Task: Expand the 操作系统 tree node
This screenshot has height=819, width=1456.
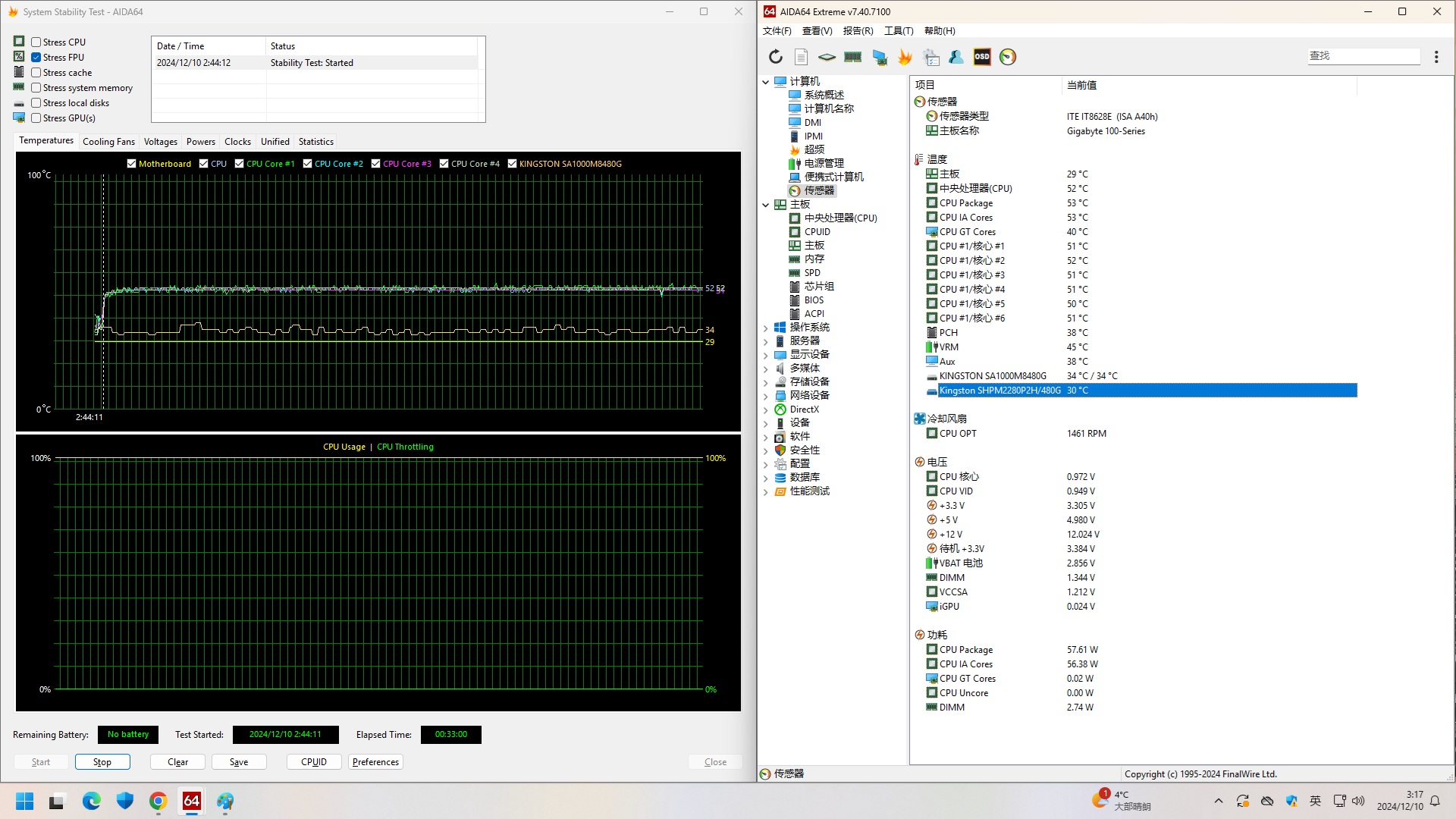Action: tap(765, 328)
